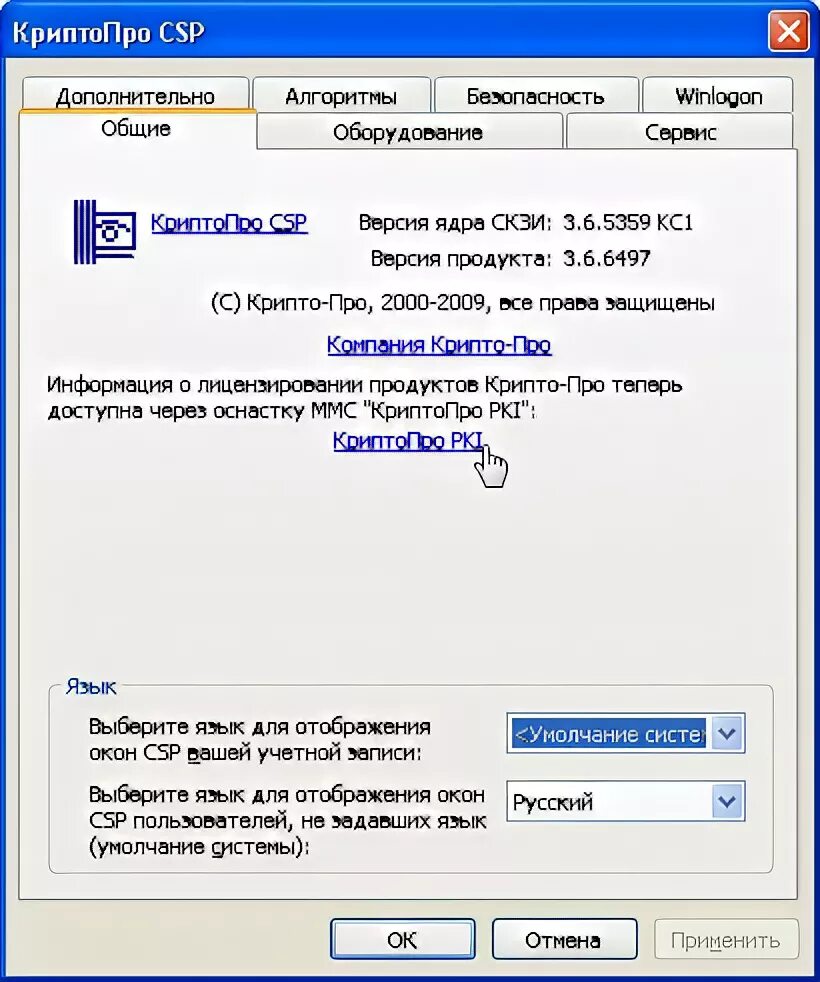Switch to the Дополнительно tab
This screenshot has height=982, width=820.
point(135,96)
